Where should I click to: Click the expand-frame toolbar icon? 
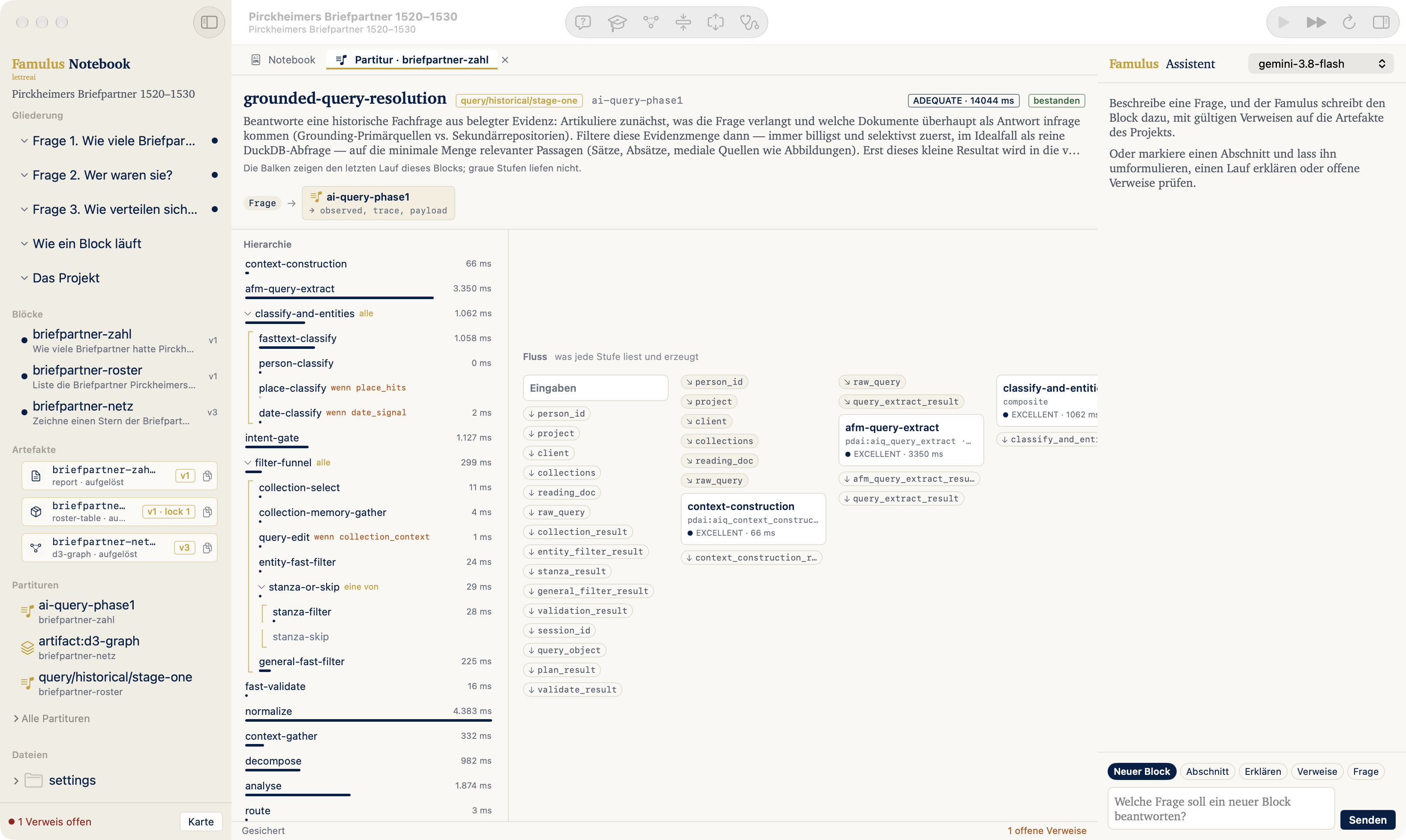[715, 22]
